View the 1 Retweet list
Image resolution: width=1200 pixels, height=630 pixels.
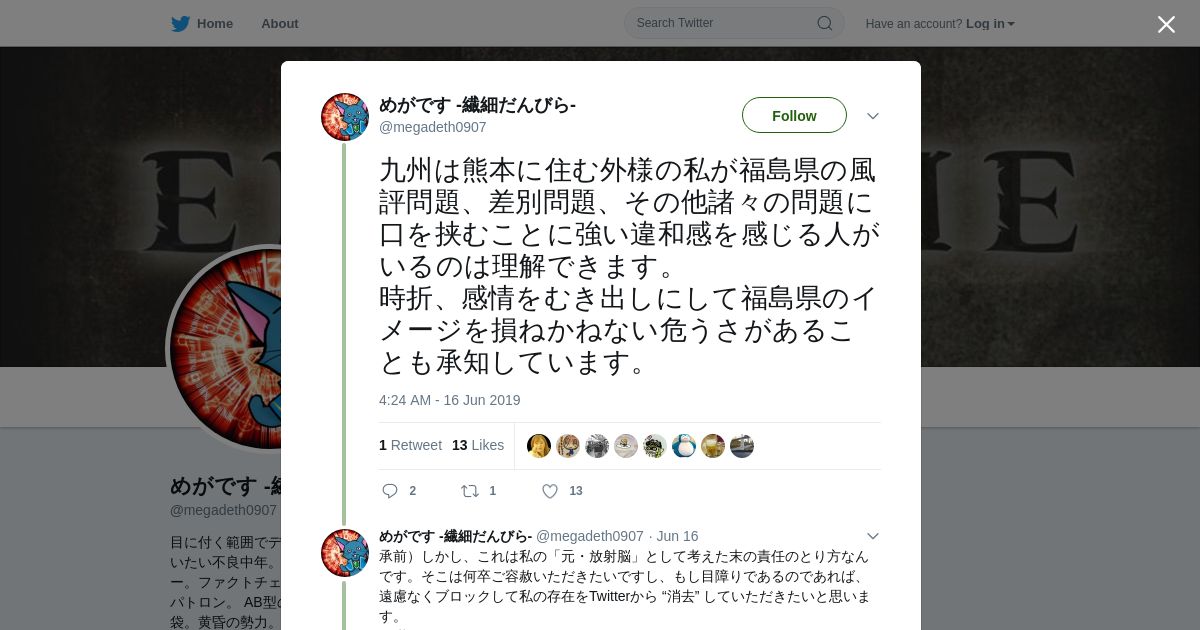coord(410,445)
